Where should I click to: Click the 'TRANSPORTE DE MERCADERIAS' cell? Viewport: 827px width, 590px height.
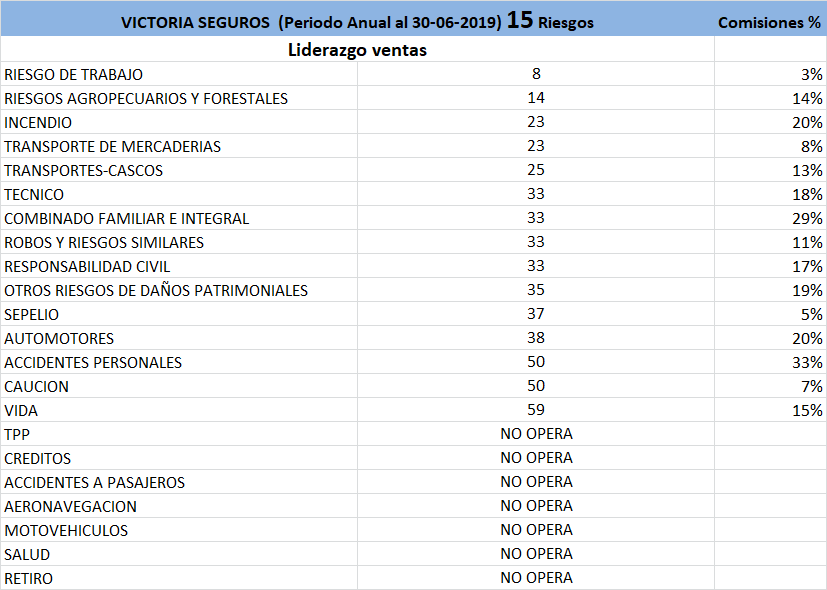pyautogui.click(x=179, y=146)
